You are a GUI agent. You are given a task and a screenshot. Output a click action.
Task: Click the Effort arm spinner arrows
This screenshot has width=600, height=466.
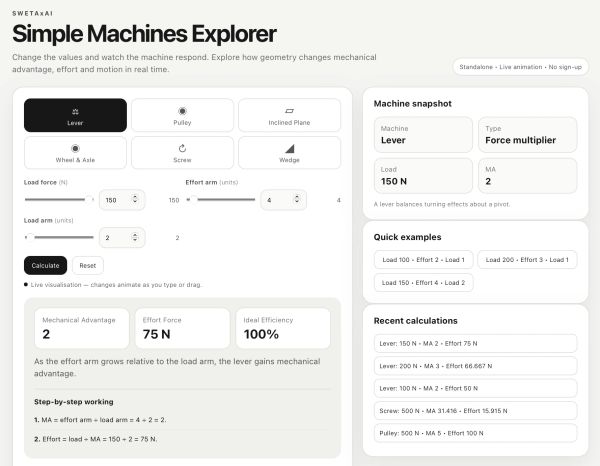[x=297, y=199]
